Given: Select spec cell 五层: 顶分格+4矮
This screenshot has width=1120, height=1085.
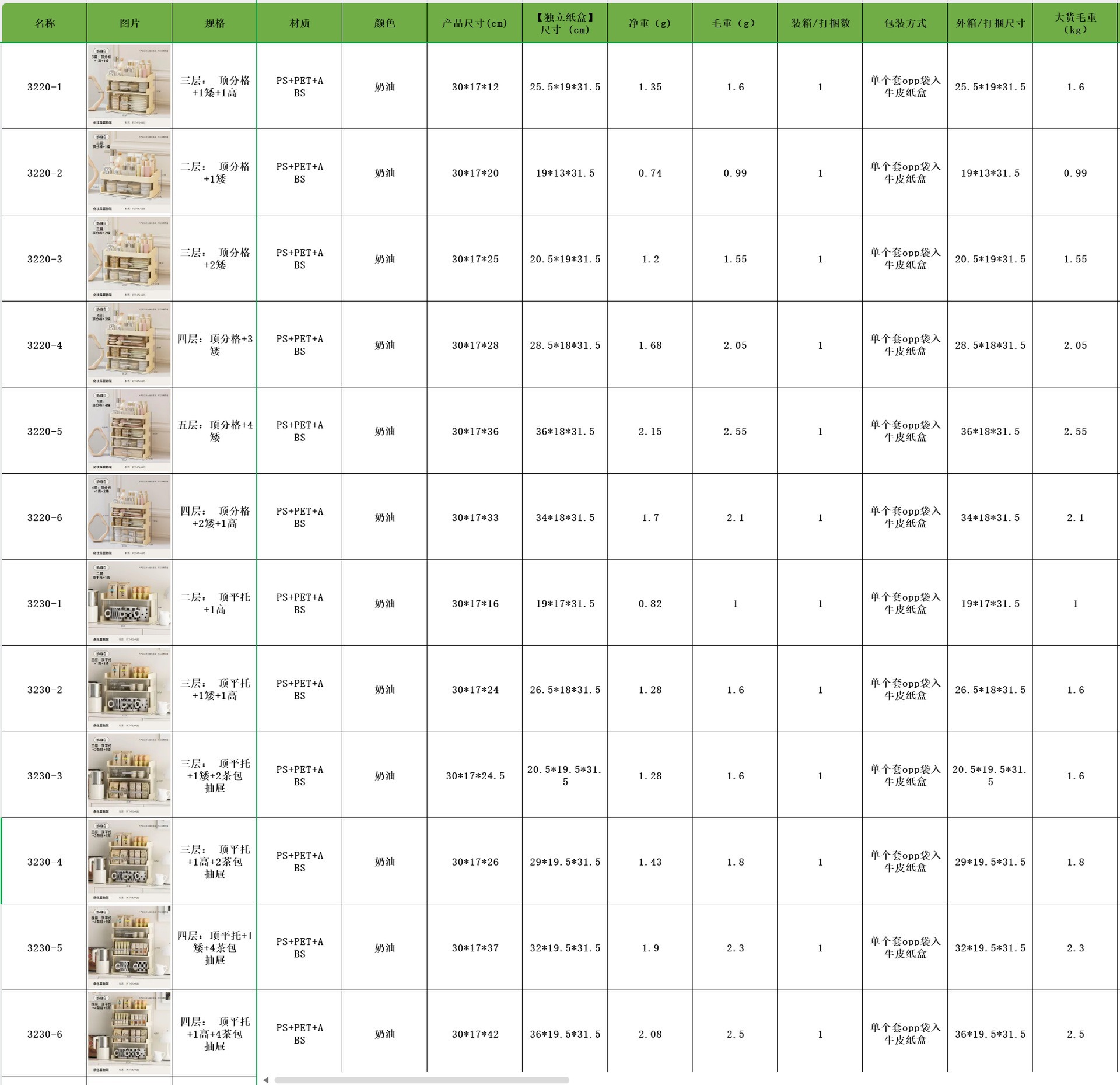Looking at the screenshot, I should pyautogui.click(x=215, y=430).
